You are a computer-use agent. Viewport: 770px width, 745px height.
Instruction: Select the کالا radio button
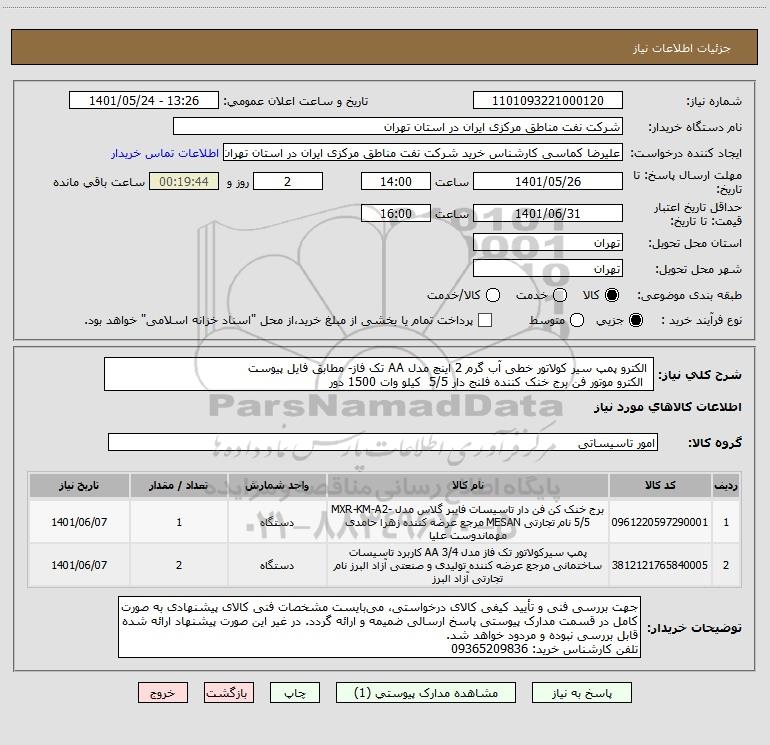pos(612,295)
